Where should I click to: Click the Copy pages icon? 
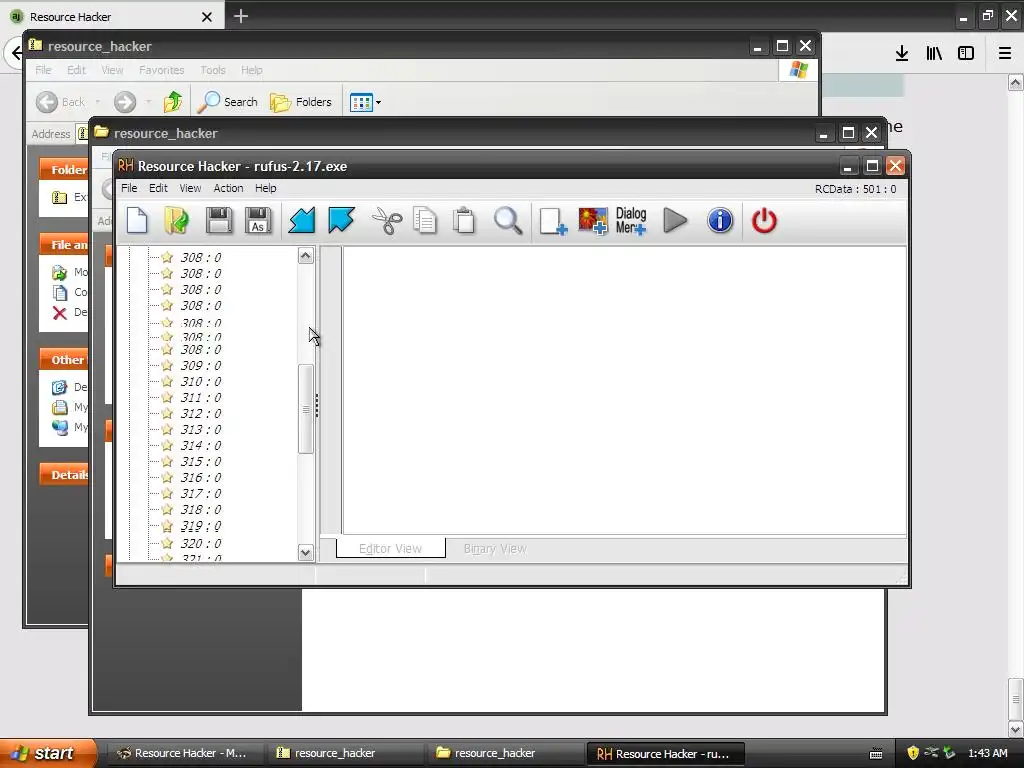[x=425, y=220]
